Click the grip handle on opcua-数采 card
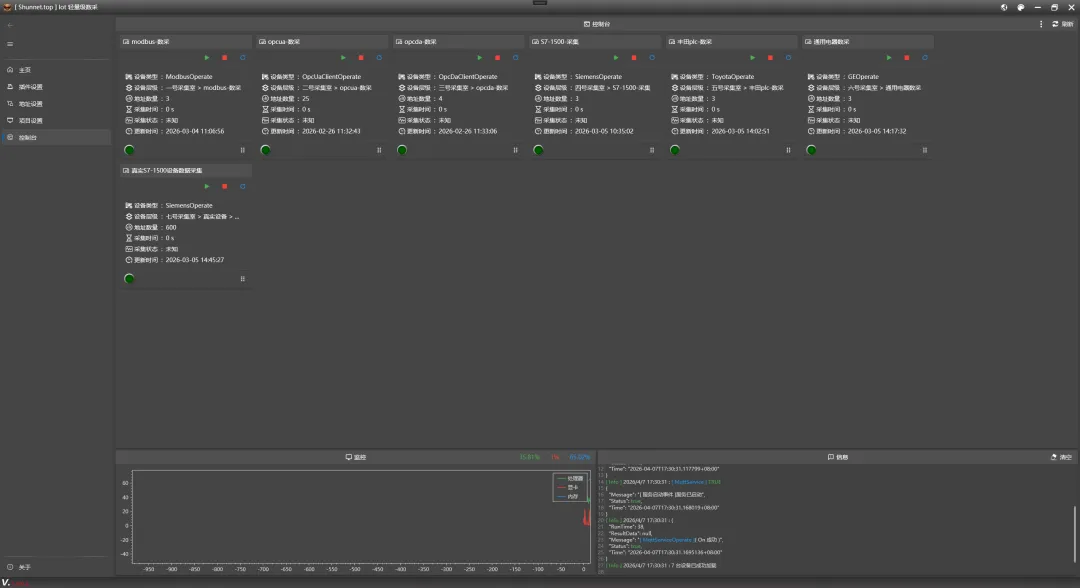The height and width of the screenshot is (588, 1080). pyautogui.click(x=379, y=150)
